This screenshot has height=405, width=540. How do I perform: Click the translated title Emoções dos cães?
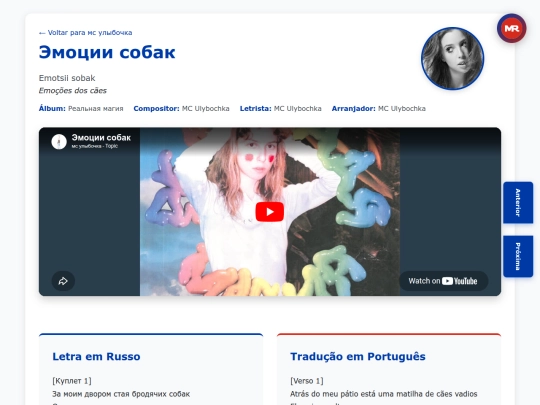tap(73, 91)
